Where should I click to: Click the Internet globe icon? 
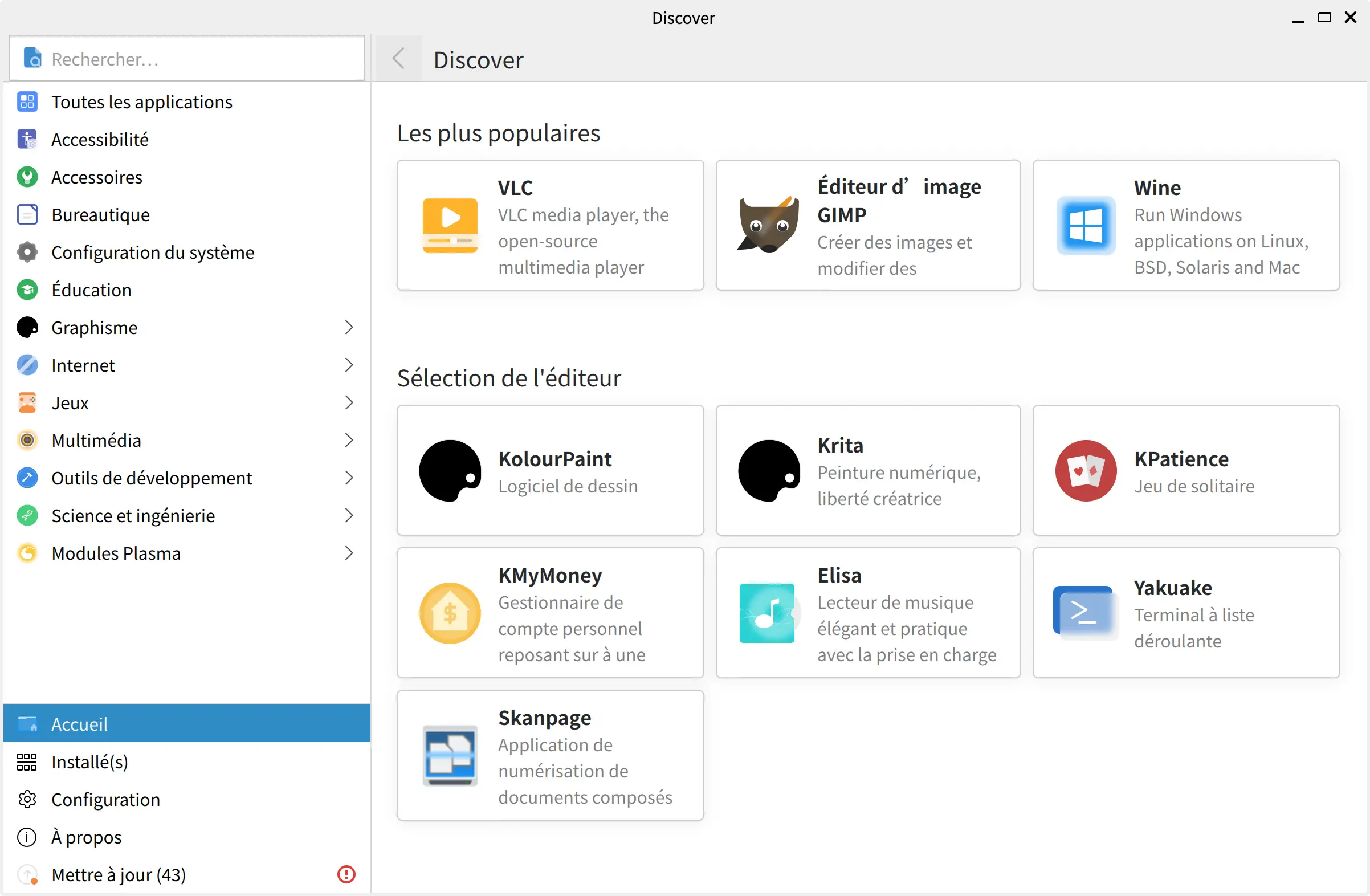click(27, 365)
